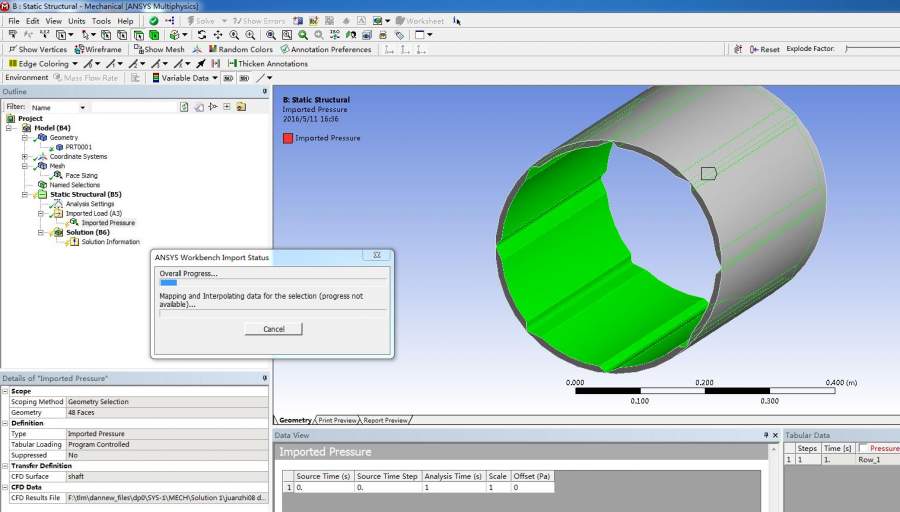Select the PRT0001 part in the tree
The width and height of the screenshot is (900, 512).
(78, 147)
